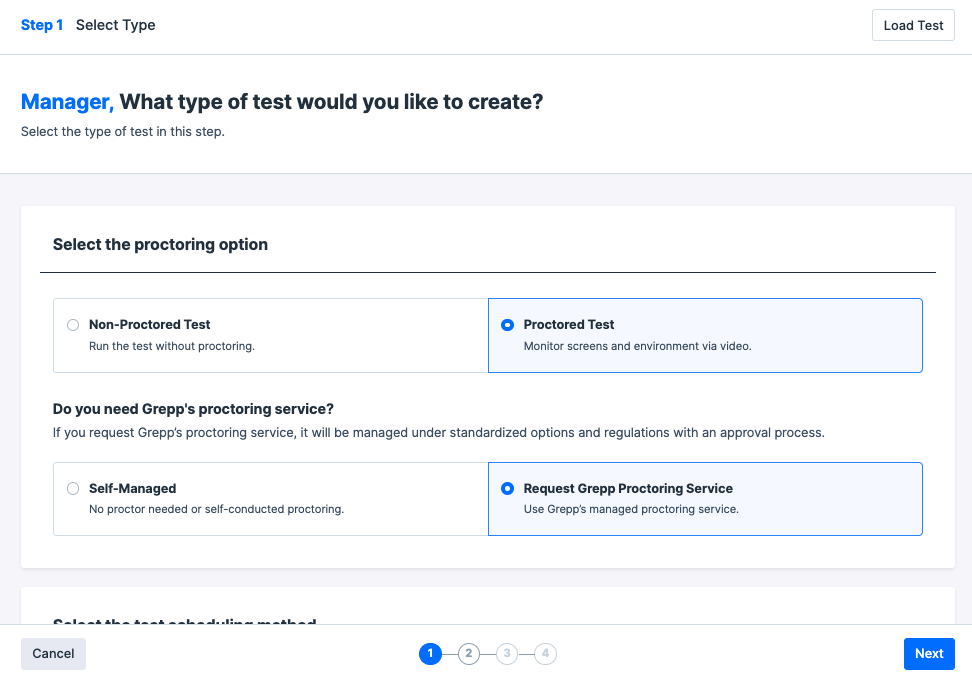Click the Select the proctoring option heading
The height and width of the screenshot is (673, 972).
(160, 244)
